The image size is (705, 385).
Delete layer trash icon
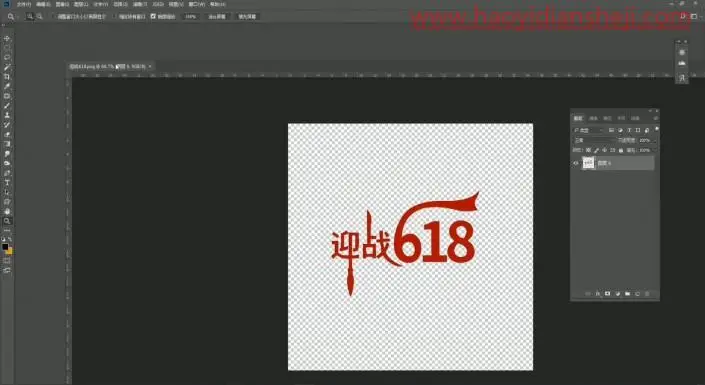[647, 294]
